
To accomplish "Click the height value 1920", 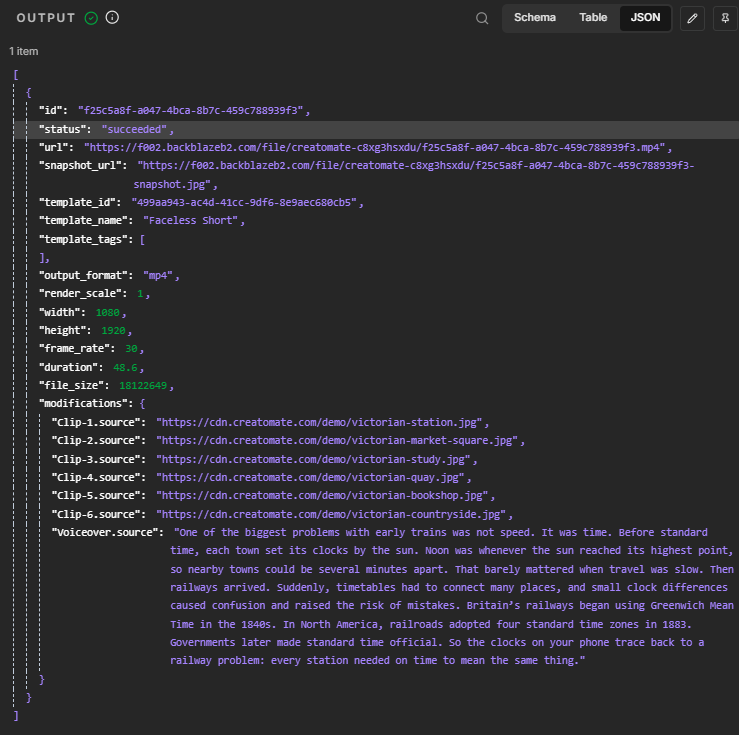I will pyautogui.click(x=114, y=330).
